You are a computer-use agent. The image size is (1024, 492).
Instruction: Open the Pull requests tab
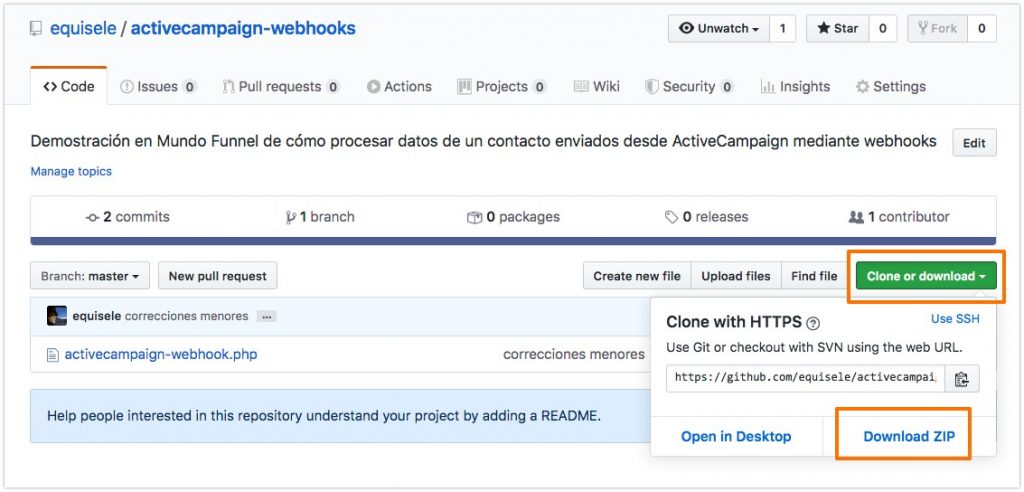tap(280, 87)
